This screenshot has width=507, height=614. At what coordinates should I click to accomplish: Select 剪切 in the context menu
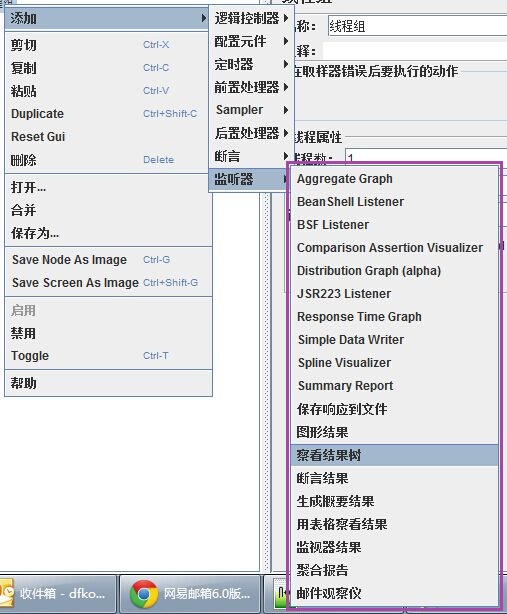point(108,45)
